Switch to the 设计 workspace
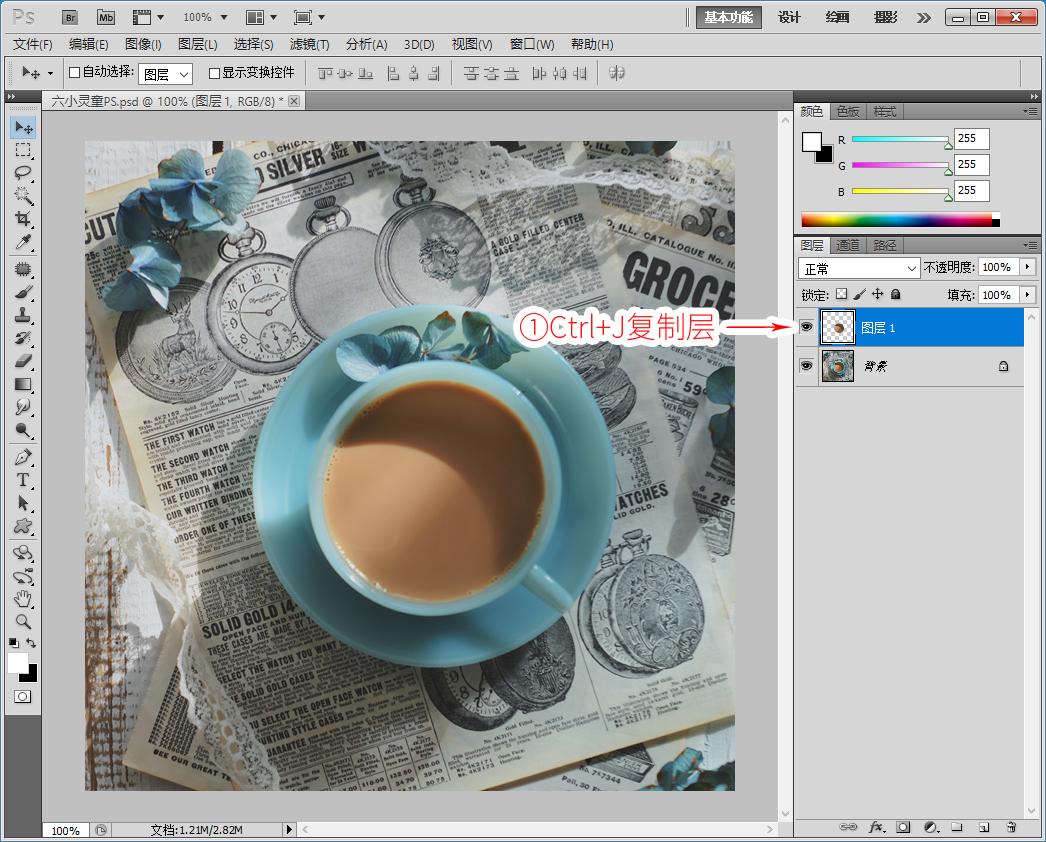The image size is (1046, 842). tap(789, 17)
